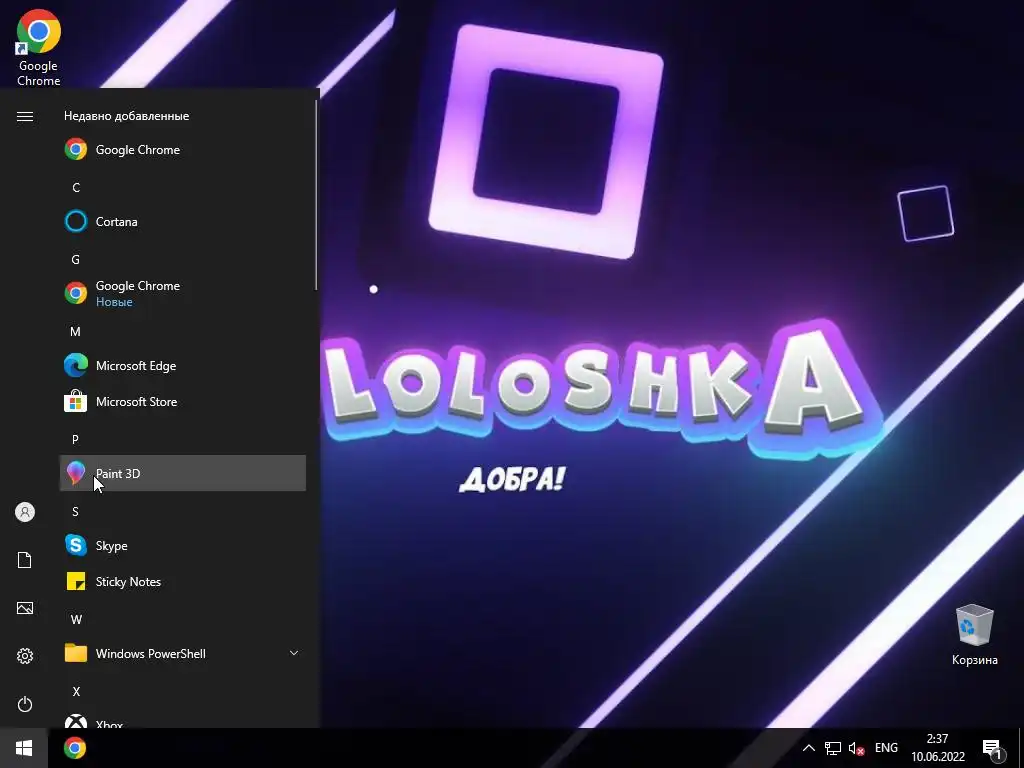Jump to letter P section header

coord(76,440)
